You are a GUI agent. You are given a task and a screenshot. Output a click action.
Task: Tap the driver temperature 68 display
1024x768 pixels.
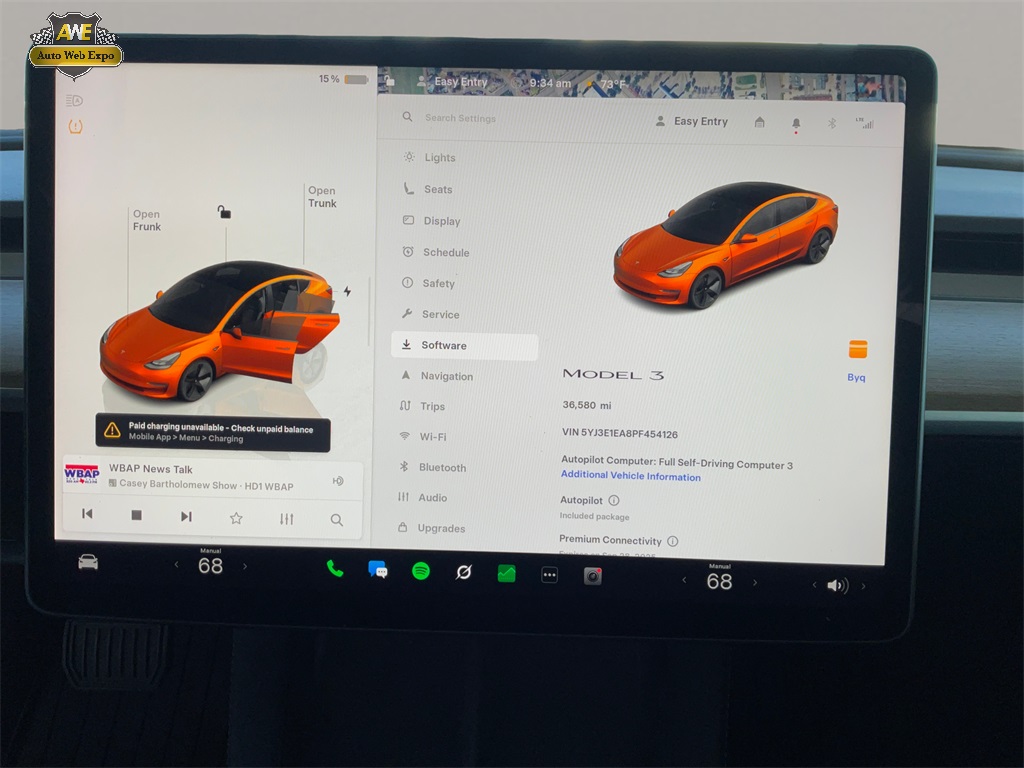tap(210, 565)
